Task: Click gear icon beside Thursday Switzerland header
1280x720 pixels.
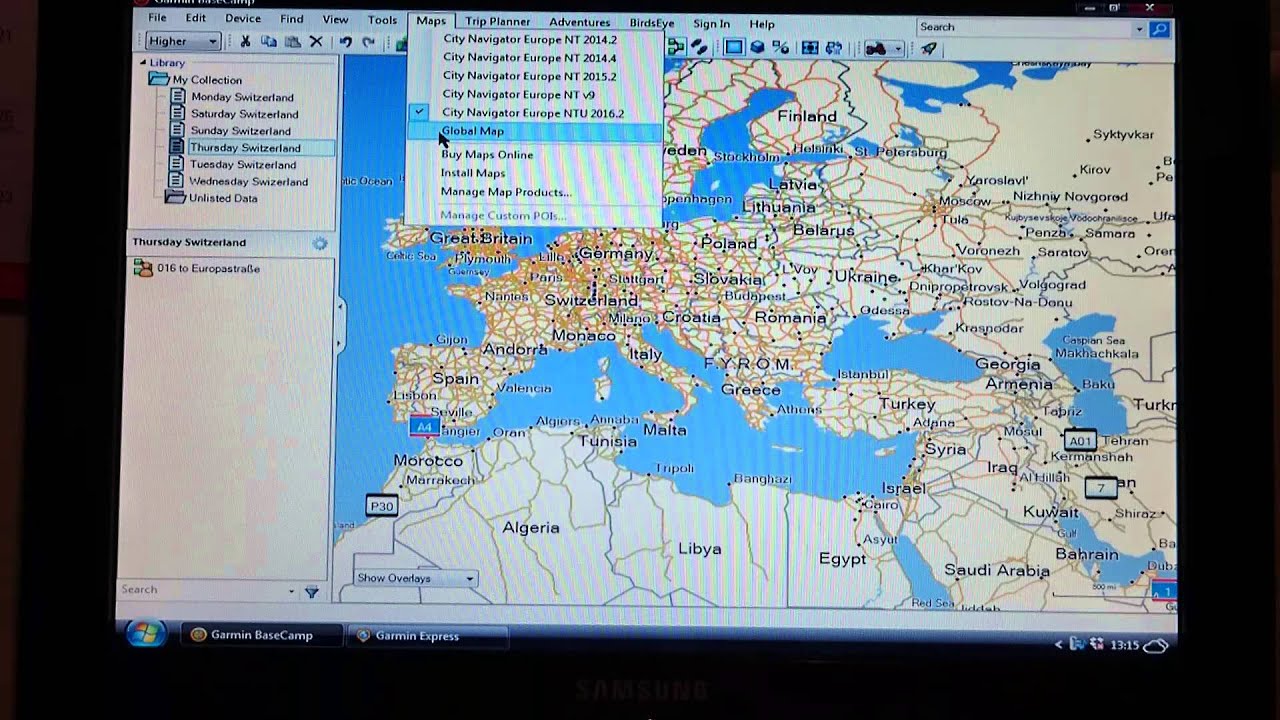Action: pos(319,243)
